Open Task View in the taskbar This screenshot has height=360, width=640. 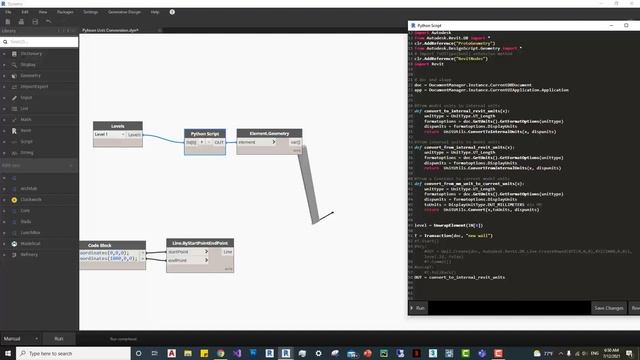point(155,353)
